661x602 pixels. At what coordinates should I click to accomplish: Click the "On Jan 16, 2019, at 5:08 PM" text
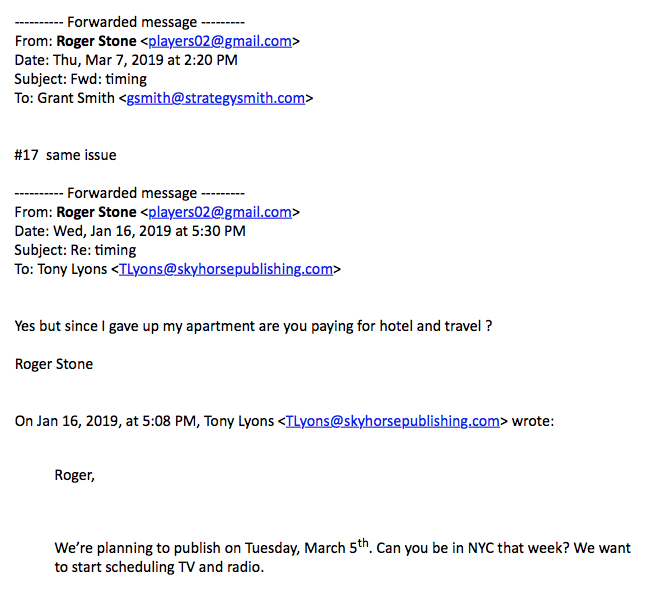point(105,421)
